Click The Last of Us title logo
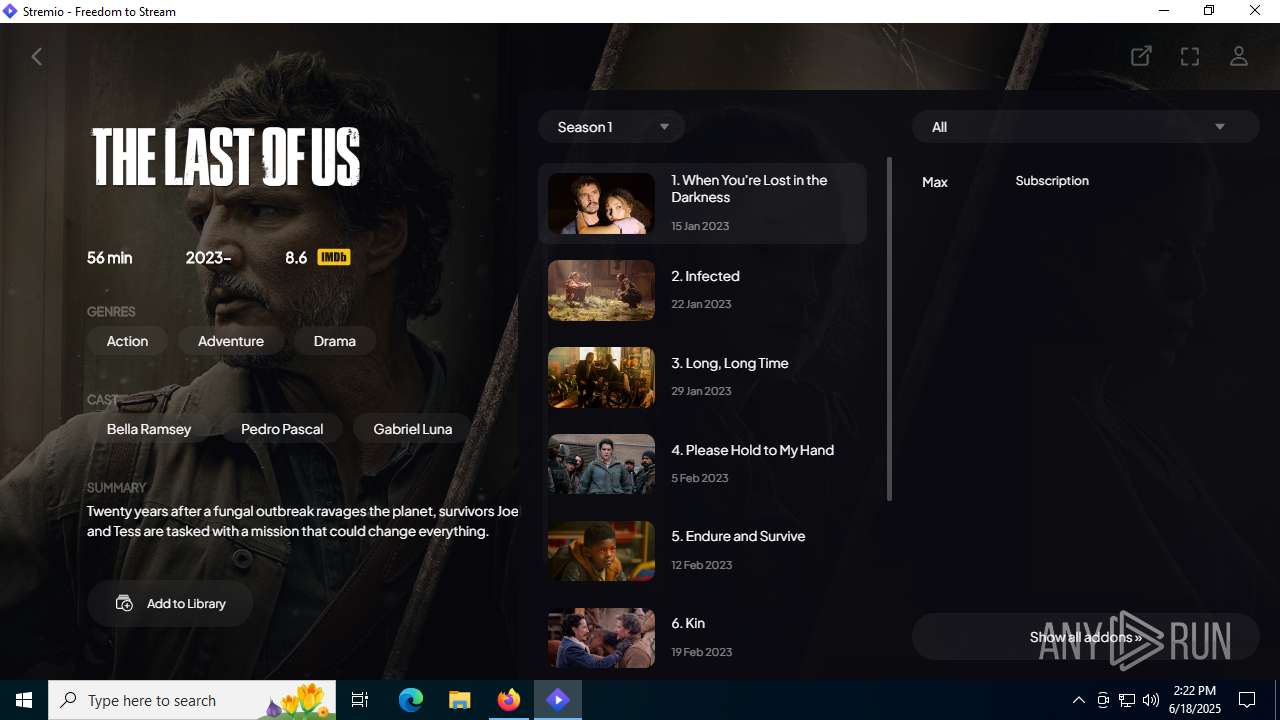This screenshot has height=720, width=1280. click(x=226, y=157)
